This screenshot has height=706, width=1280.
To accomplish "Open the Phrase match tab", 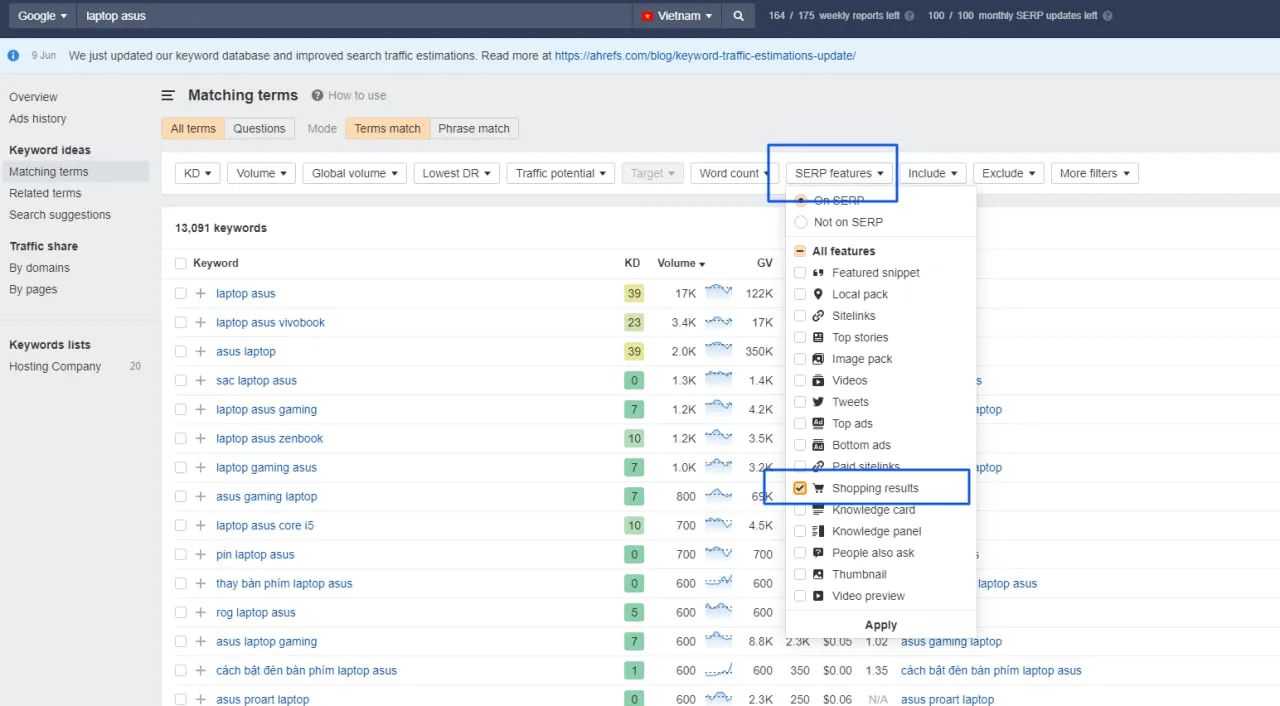I will (x=474, y=128).
